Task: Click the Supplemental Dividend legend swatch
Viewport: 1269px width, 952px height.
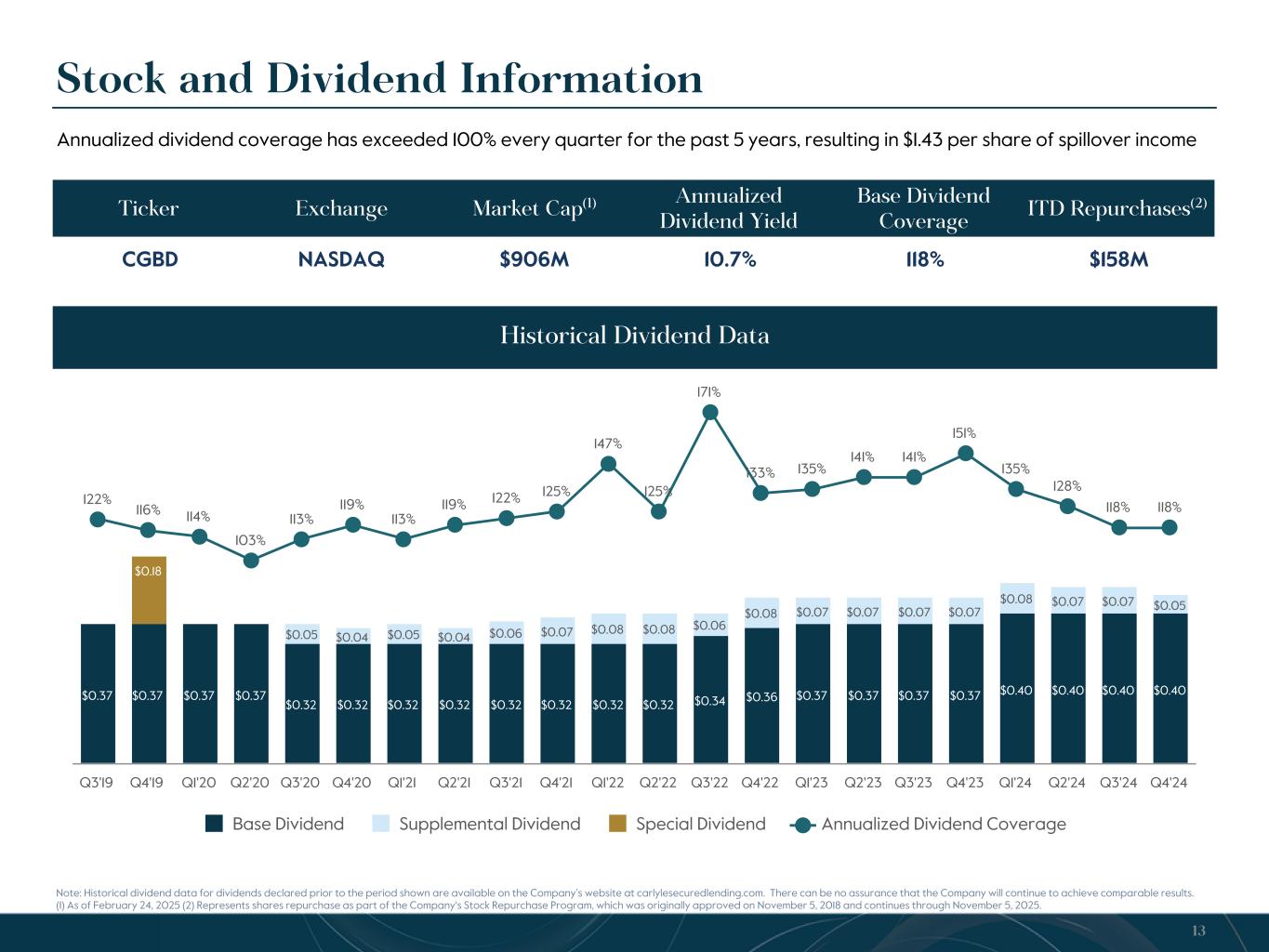Action: click(381, 824)
